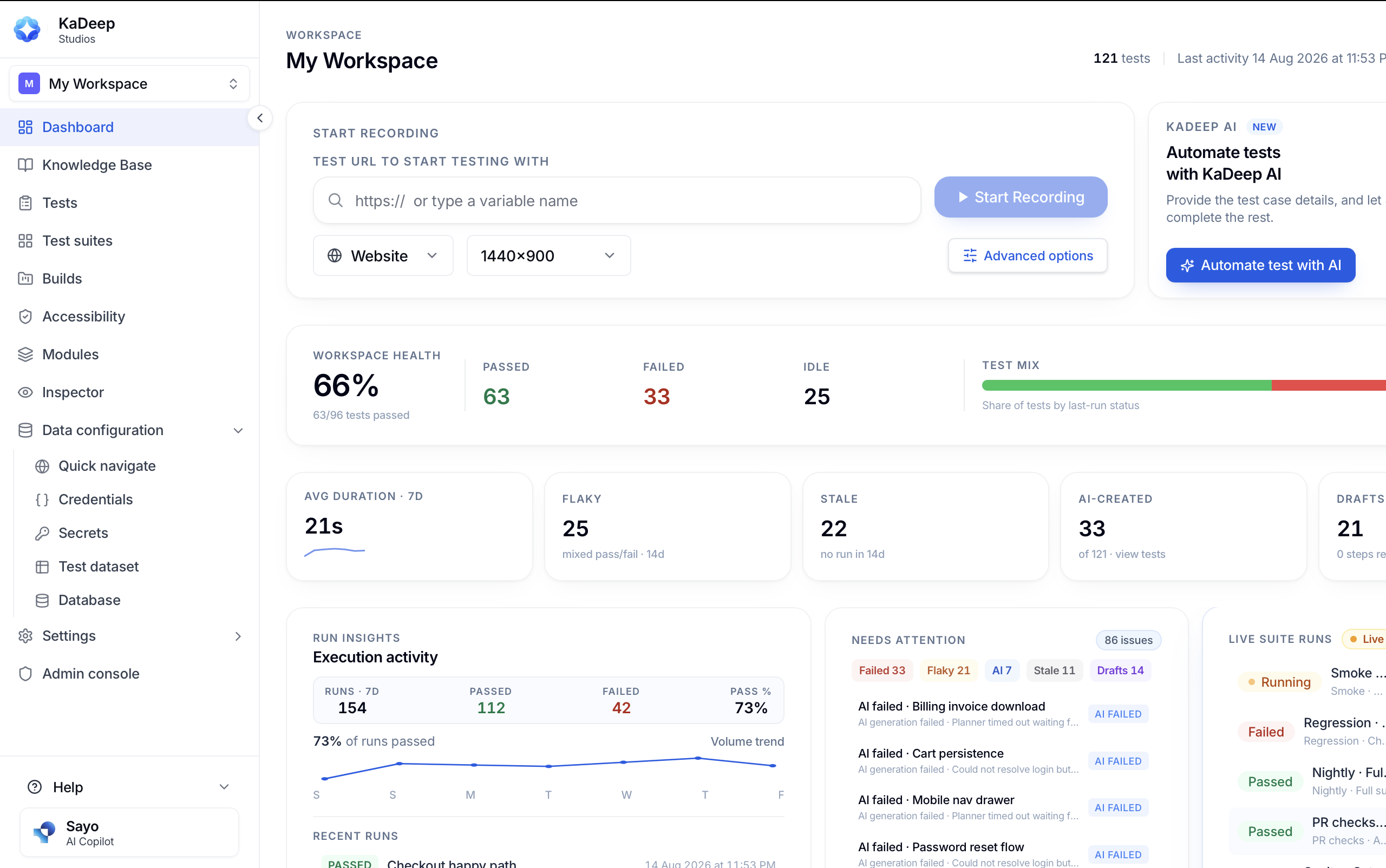Viewport: 1386px width, 868px height.
Task: Click the Knowledge Base book icon
Action: point(25,165)
